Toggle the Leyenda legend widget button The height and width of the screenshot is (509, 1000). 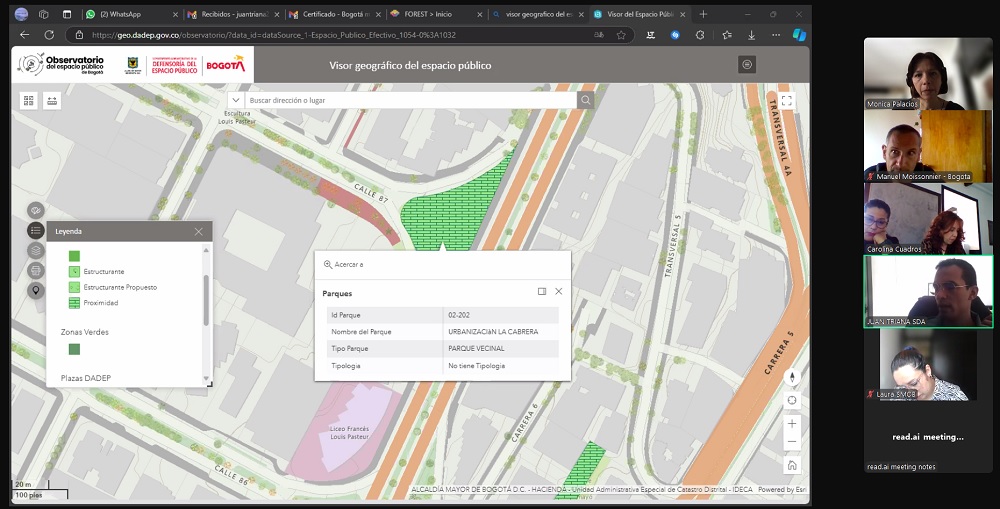click(x=36, y=231)
